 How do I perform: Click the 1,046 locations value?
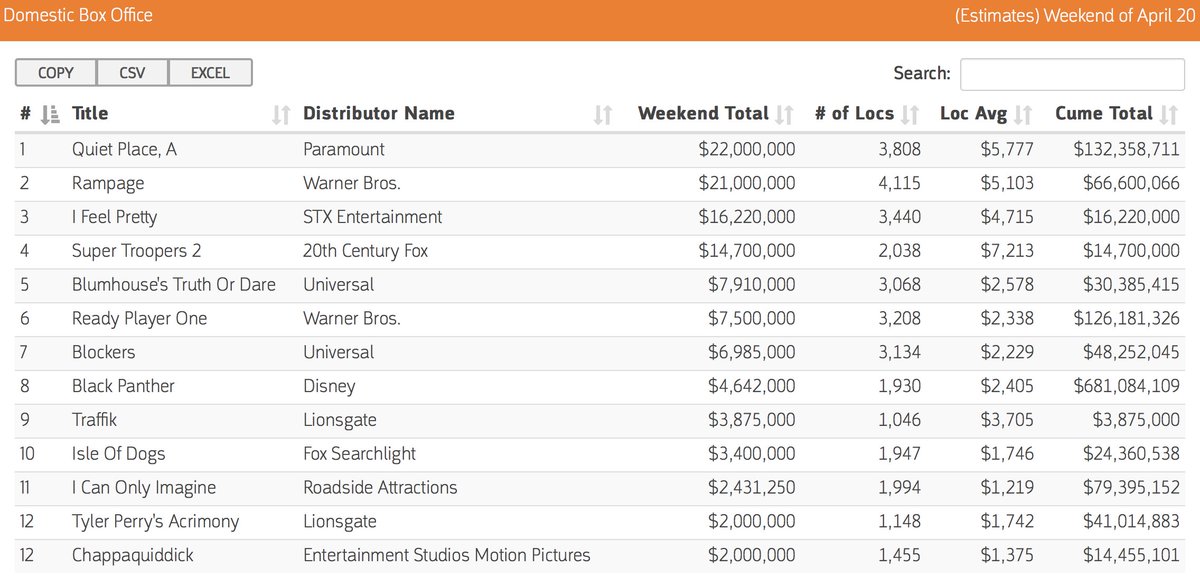900,420
